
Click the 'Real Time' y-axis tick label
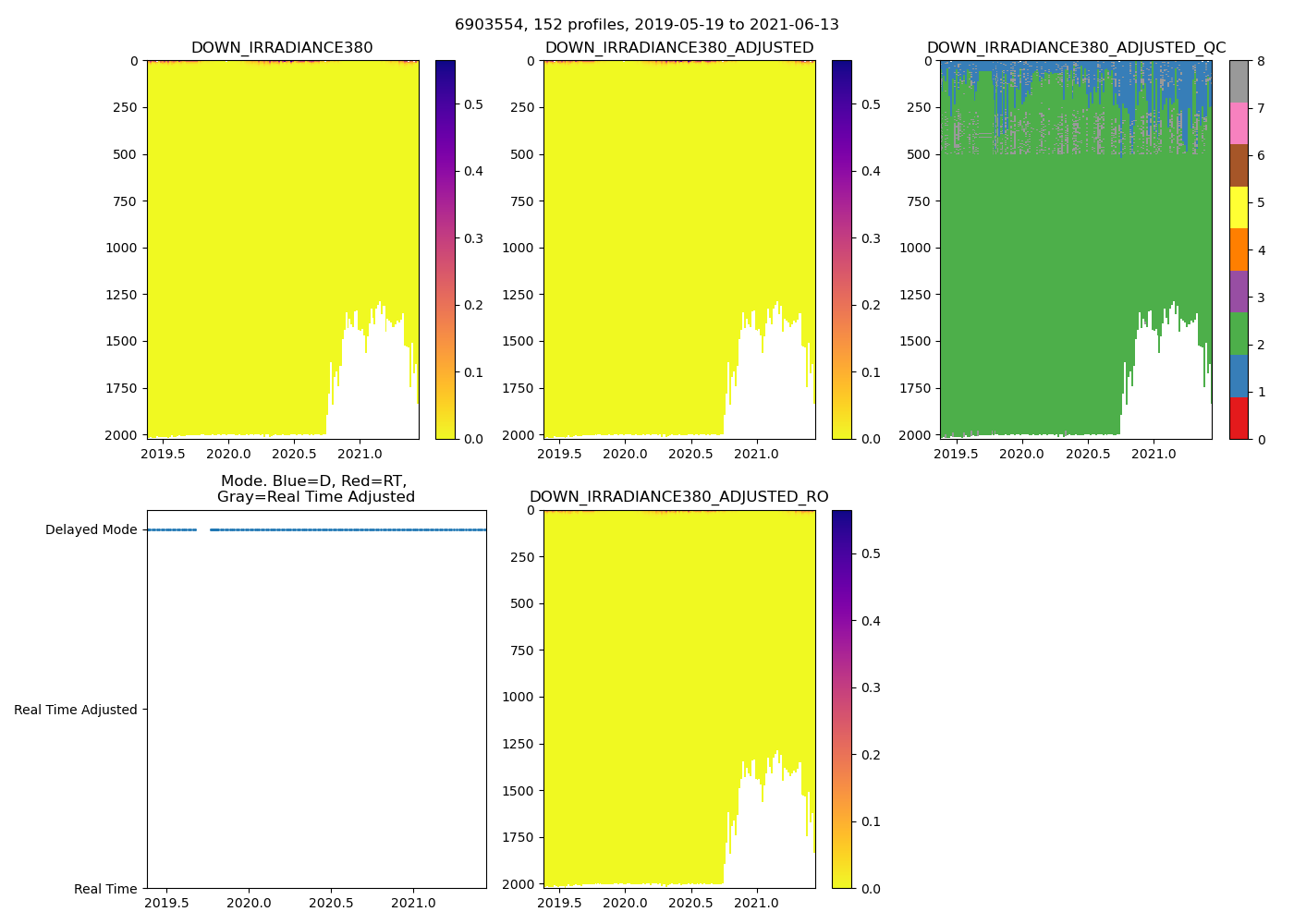105,889
